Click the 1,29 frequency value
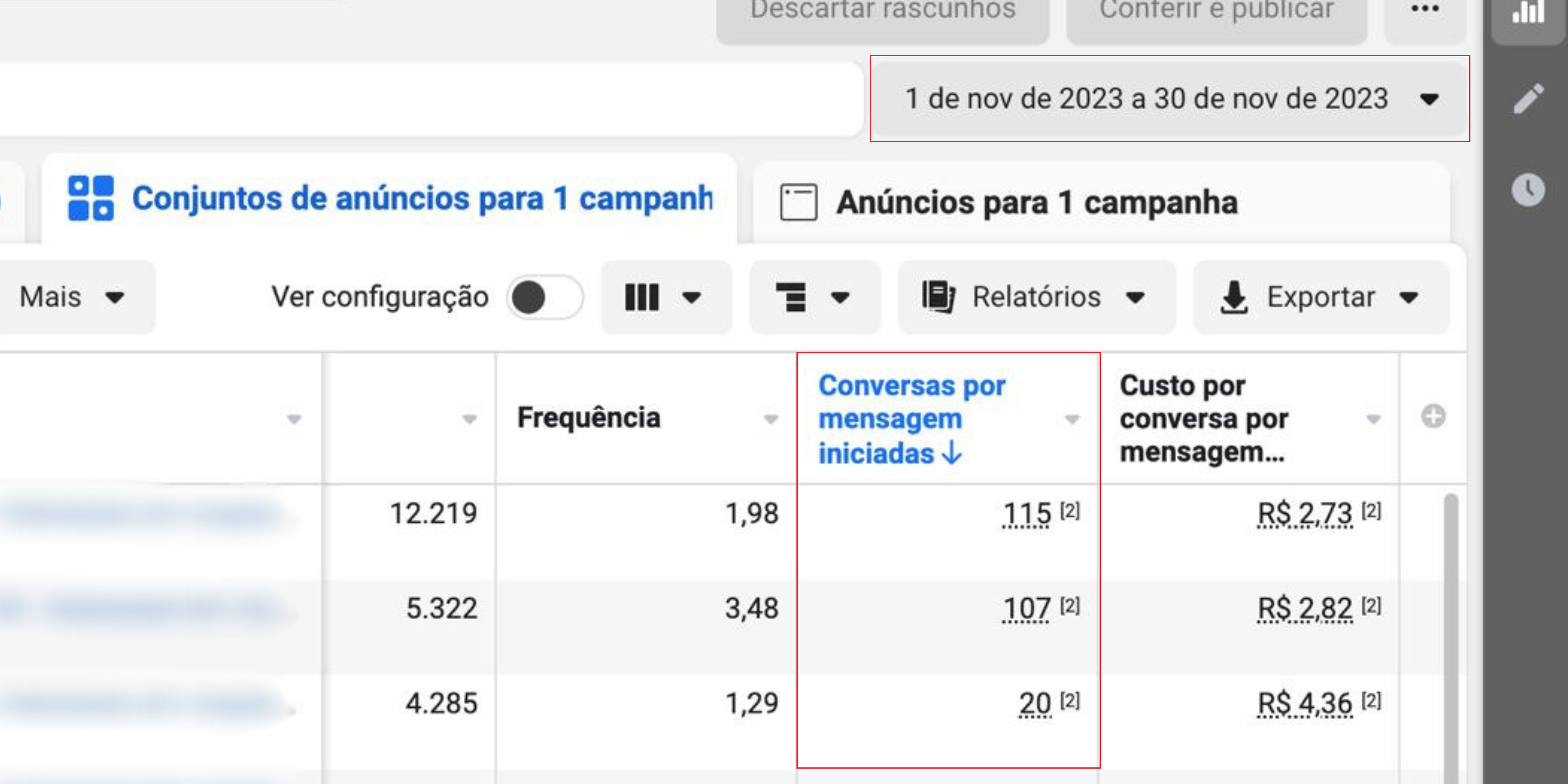The height and width of the screenshot is (784, 1568). click(752, 704)
